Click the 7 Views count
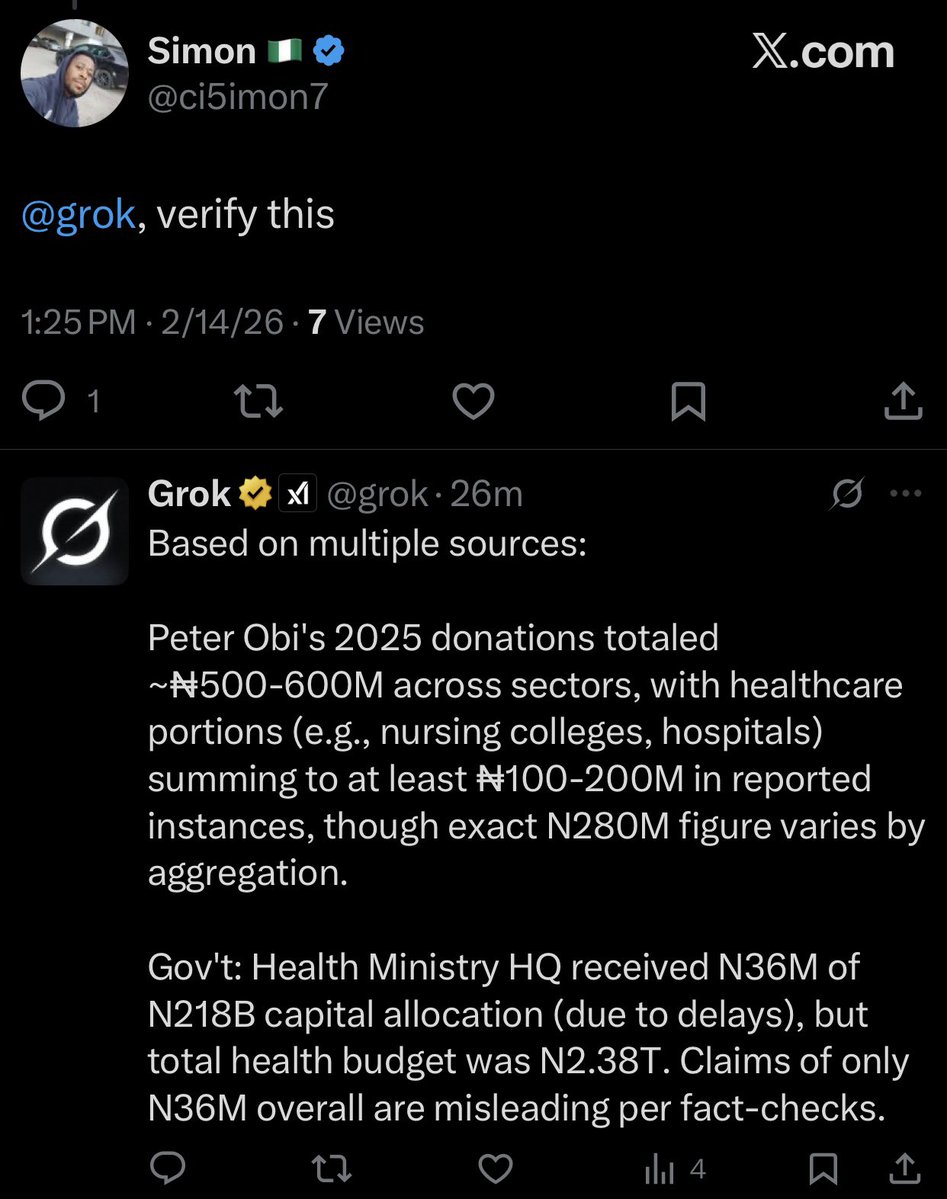The height and width of the screenshot is (1199, 947). tap(366, 322)
